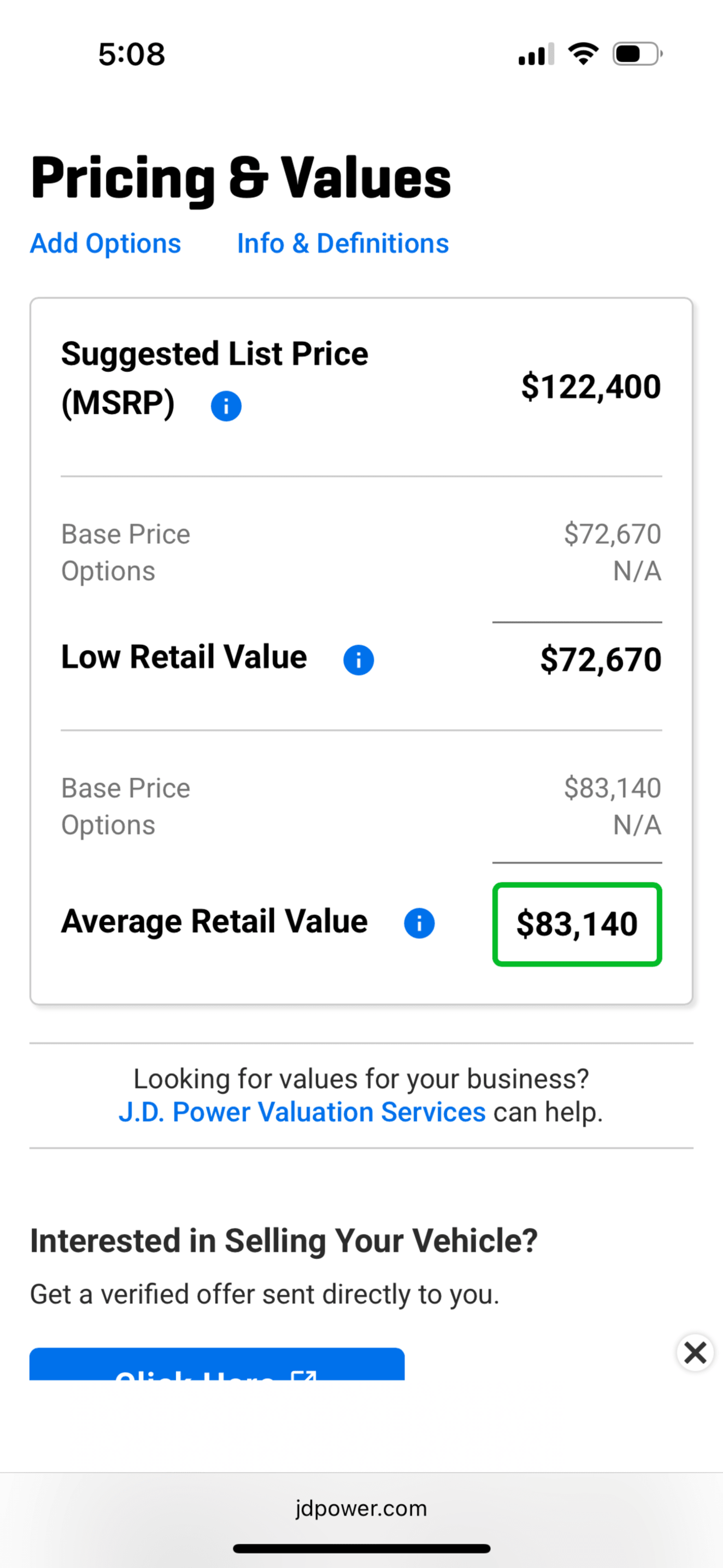Viewport: 723px width, 1568px height.
Task: Tap the MSRP info icon
Action: tap(226, 406)
